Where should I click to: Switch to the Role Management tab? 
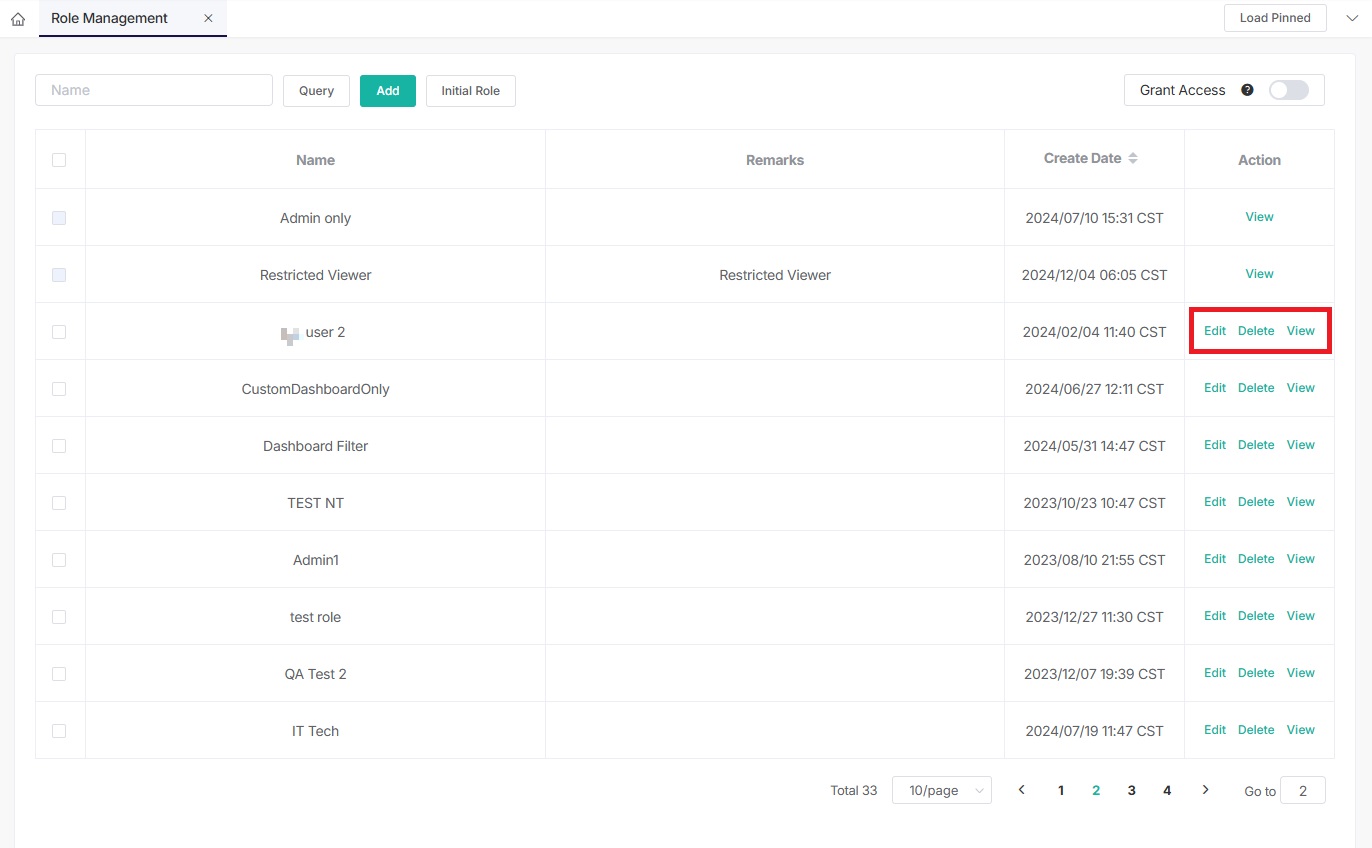point(110,18)
